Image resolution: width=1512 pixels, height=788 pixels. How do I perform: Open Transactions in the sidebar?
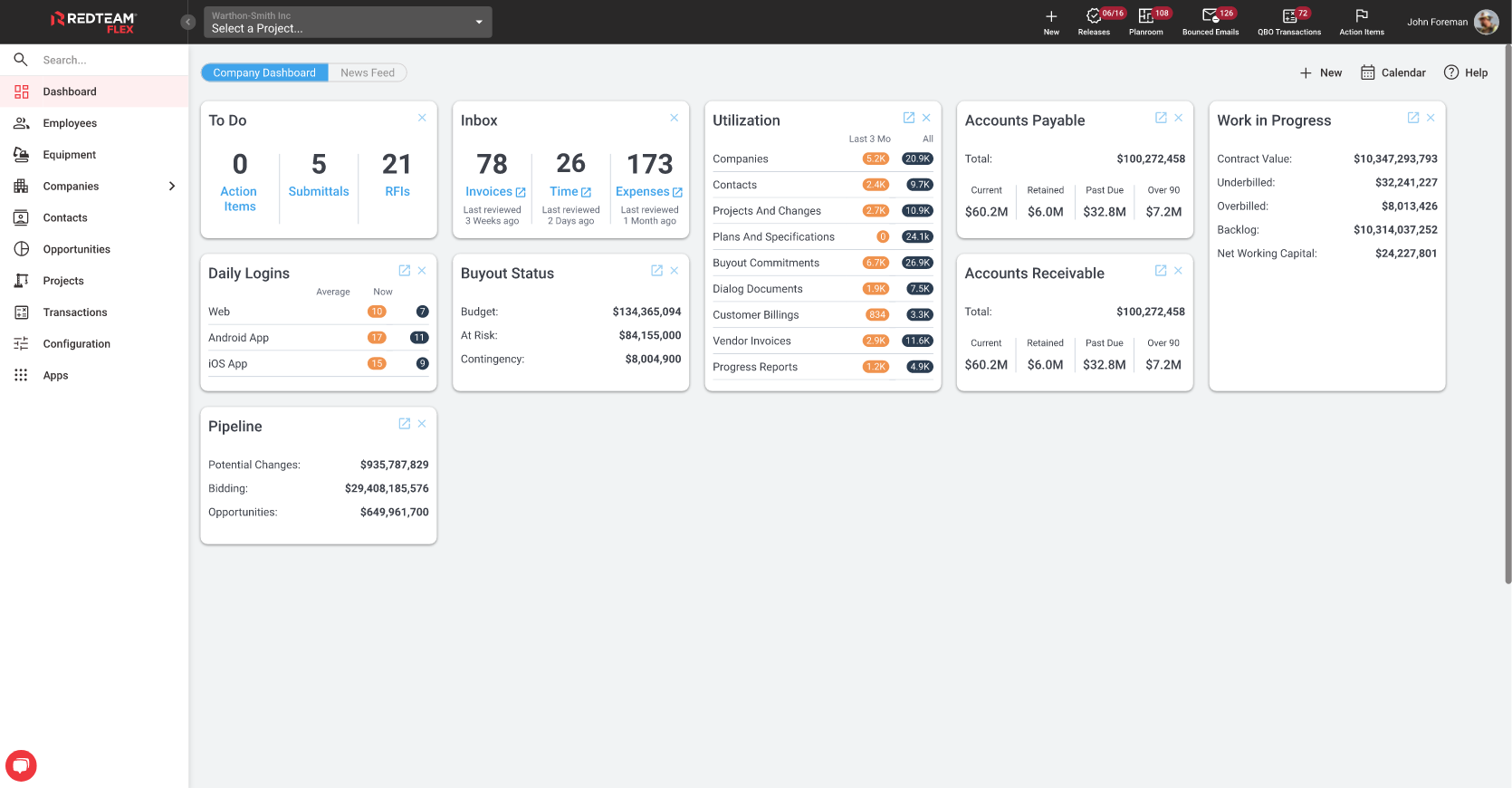[75, 312]
